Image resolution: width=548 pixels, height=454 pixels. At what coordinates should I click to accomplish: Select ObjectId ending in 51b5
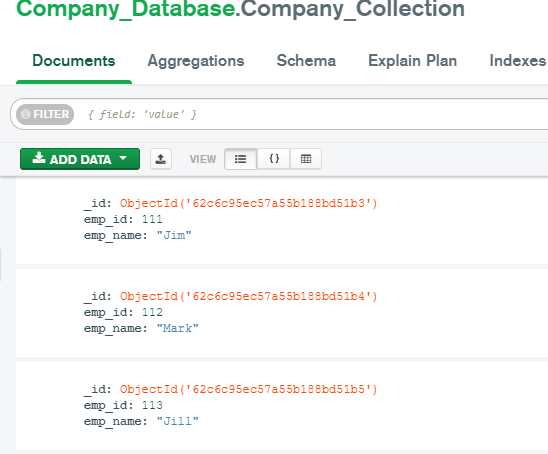coord(249,389)
